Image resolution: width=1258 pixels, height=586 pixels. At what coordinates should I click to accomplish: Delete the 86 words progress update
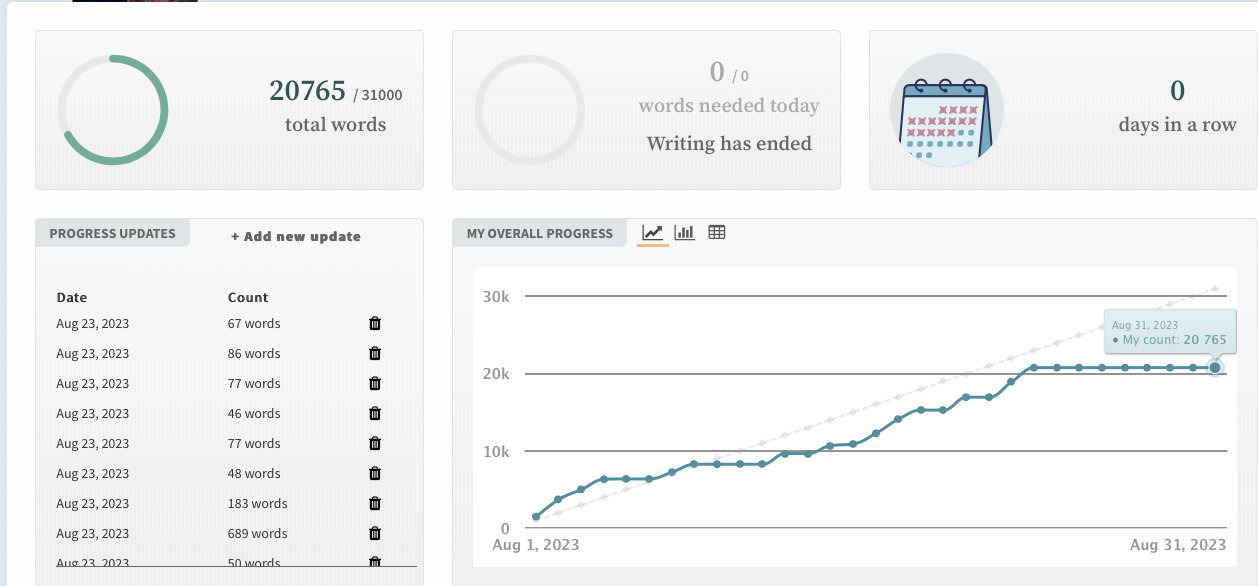click(x=375, y=353)
